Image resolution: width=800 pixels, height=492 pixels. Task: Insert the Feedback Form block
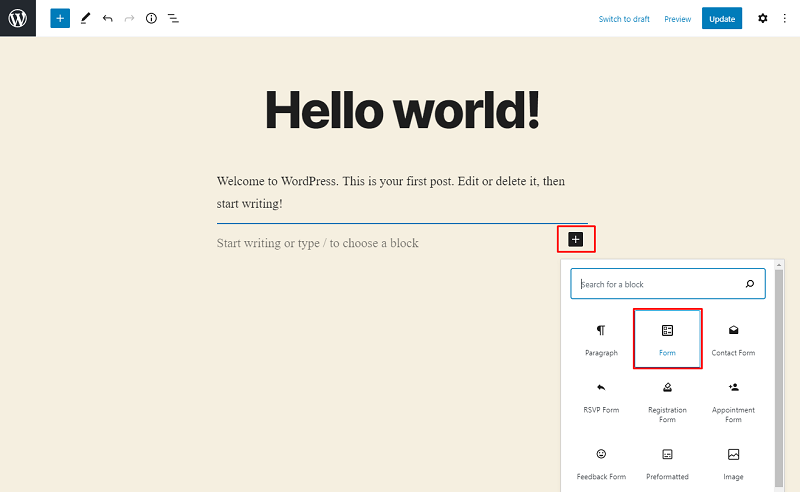[601, 464]
